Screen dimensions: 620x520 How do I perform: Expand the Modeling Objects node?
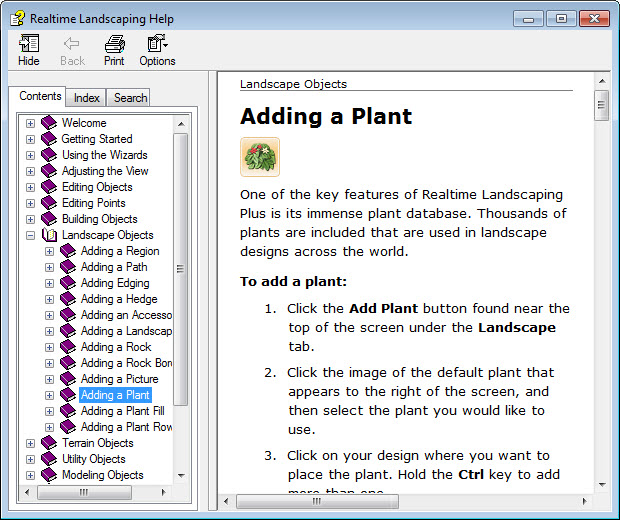point(30,475)
